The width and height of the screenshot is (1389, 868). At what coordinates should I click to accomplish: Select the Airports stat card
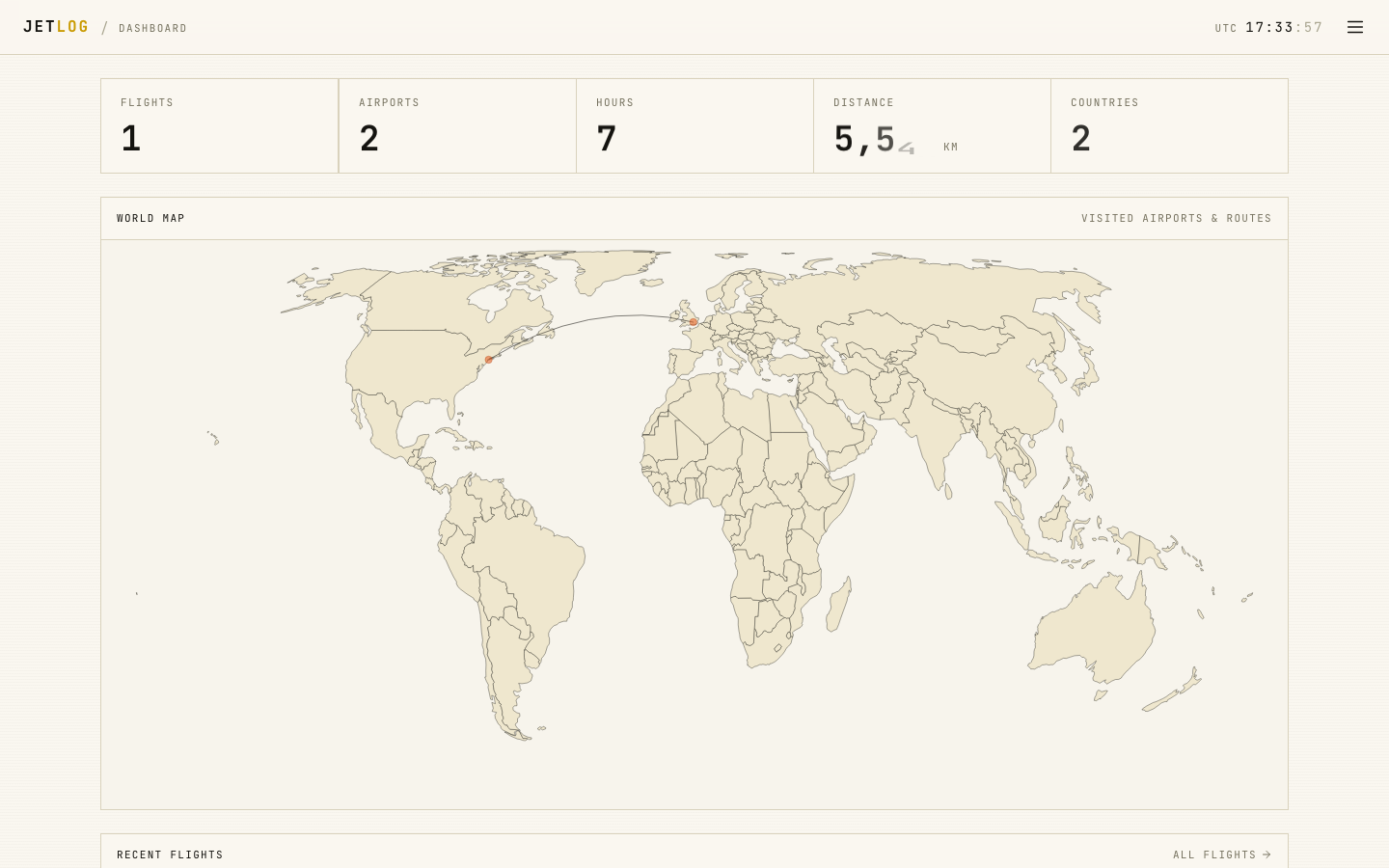457,126
